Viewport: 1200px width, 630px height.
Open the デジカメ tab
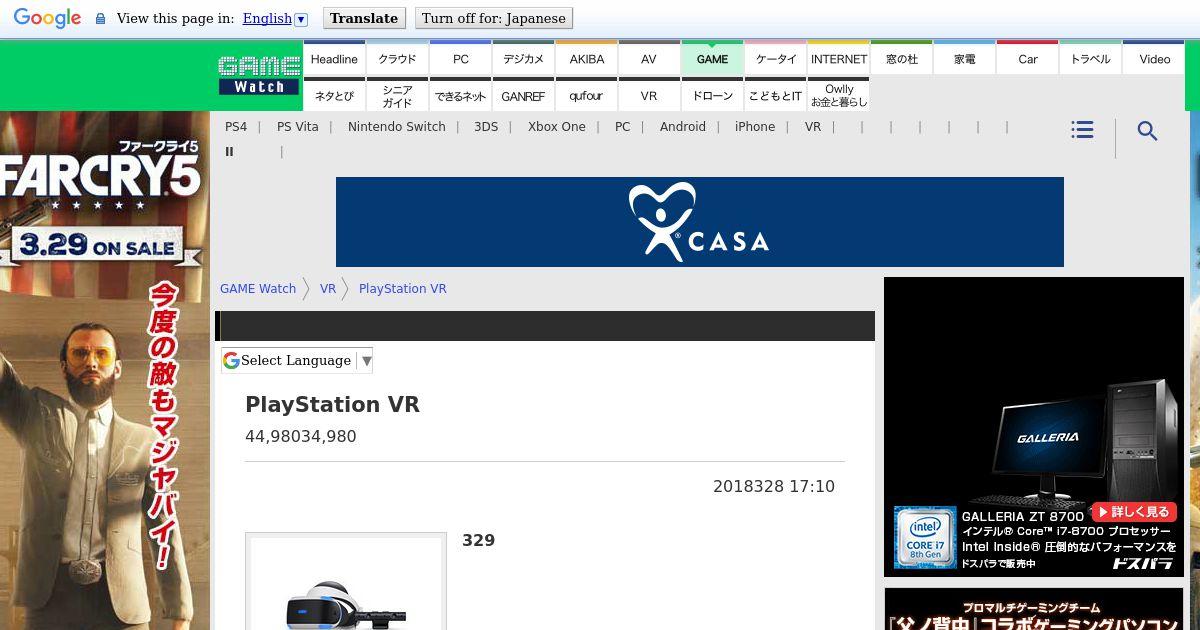(523, 59)
